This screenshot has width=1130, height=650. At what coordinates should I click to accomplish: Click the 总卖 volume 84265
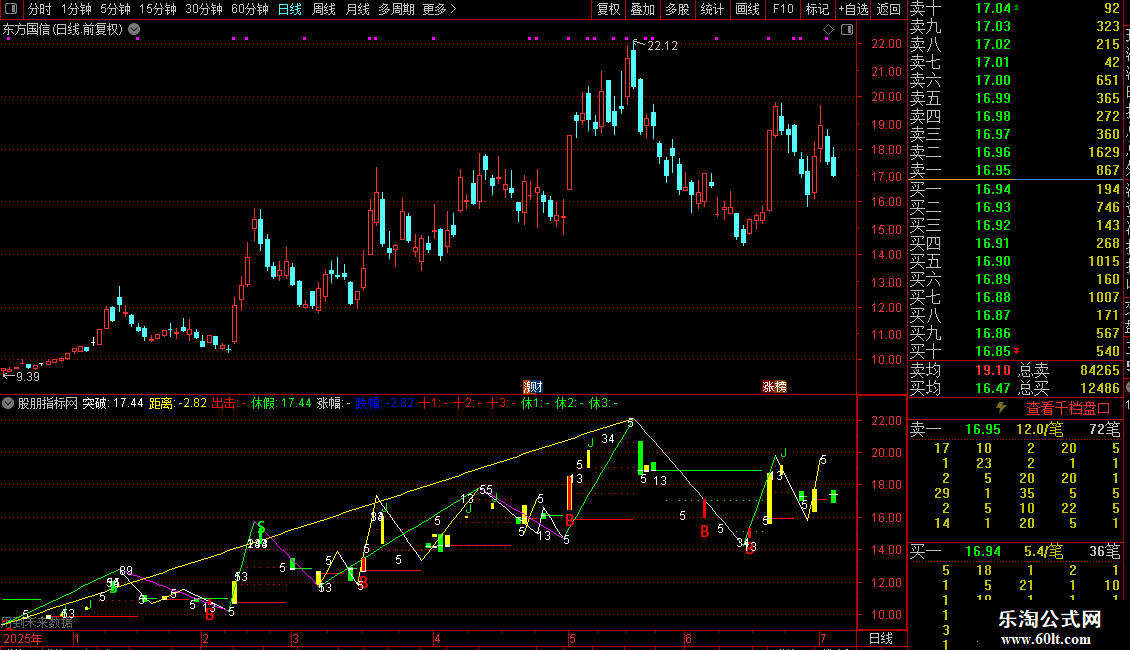1100,370
